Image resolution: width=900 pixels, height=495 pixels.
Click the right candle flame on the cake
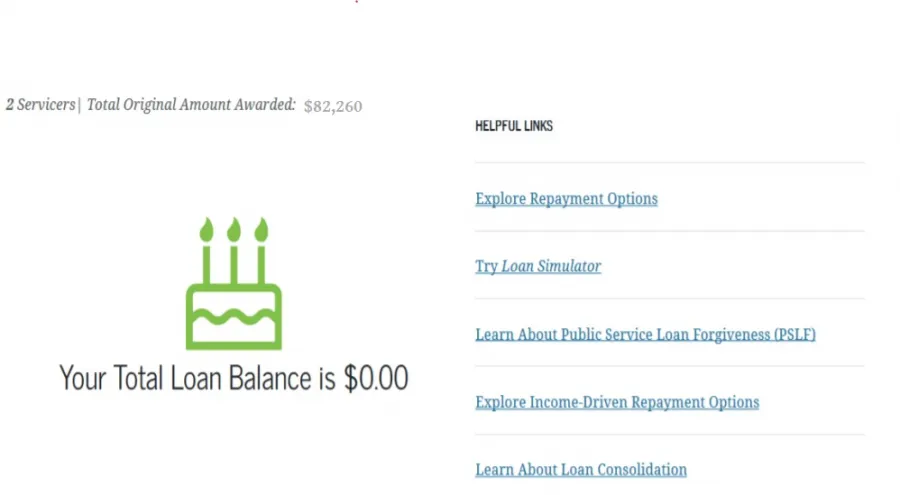[x=261, y=230]
